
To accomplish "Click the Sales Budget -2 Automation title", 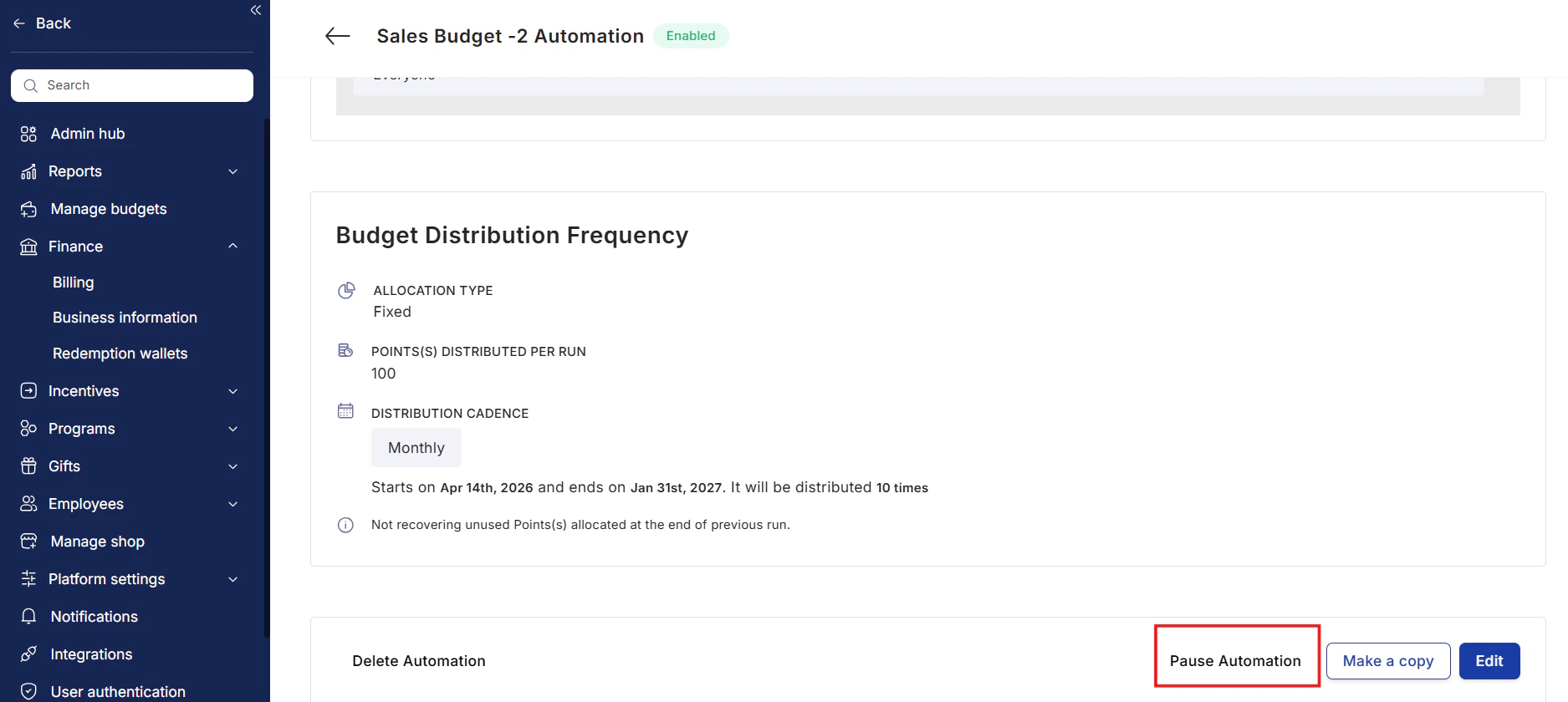I will 510,36.
